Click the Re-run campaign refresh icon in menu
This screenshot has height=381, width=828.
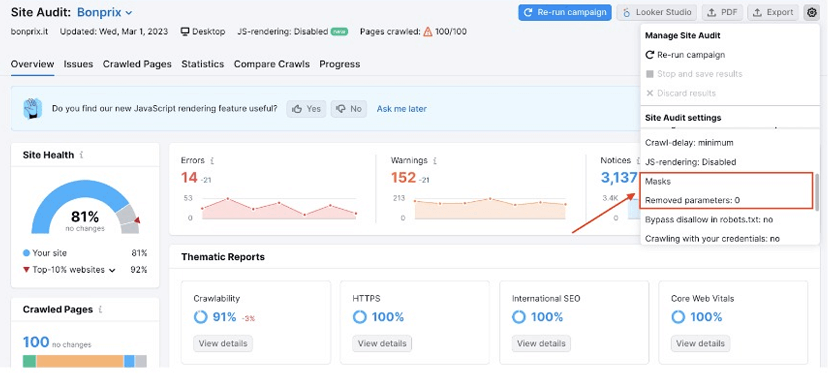650,55
